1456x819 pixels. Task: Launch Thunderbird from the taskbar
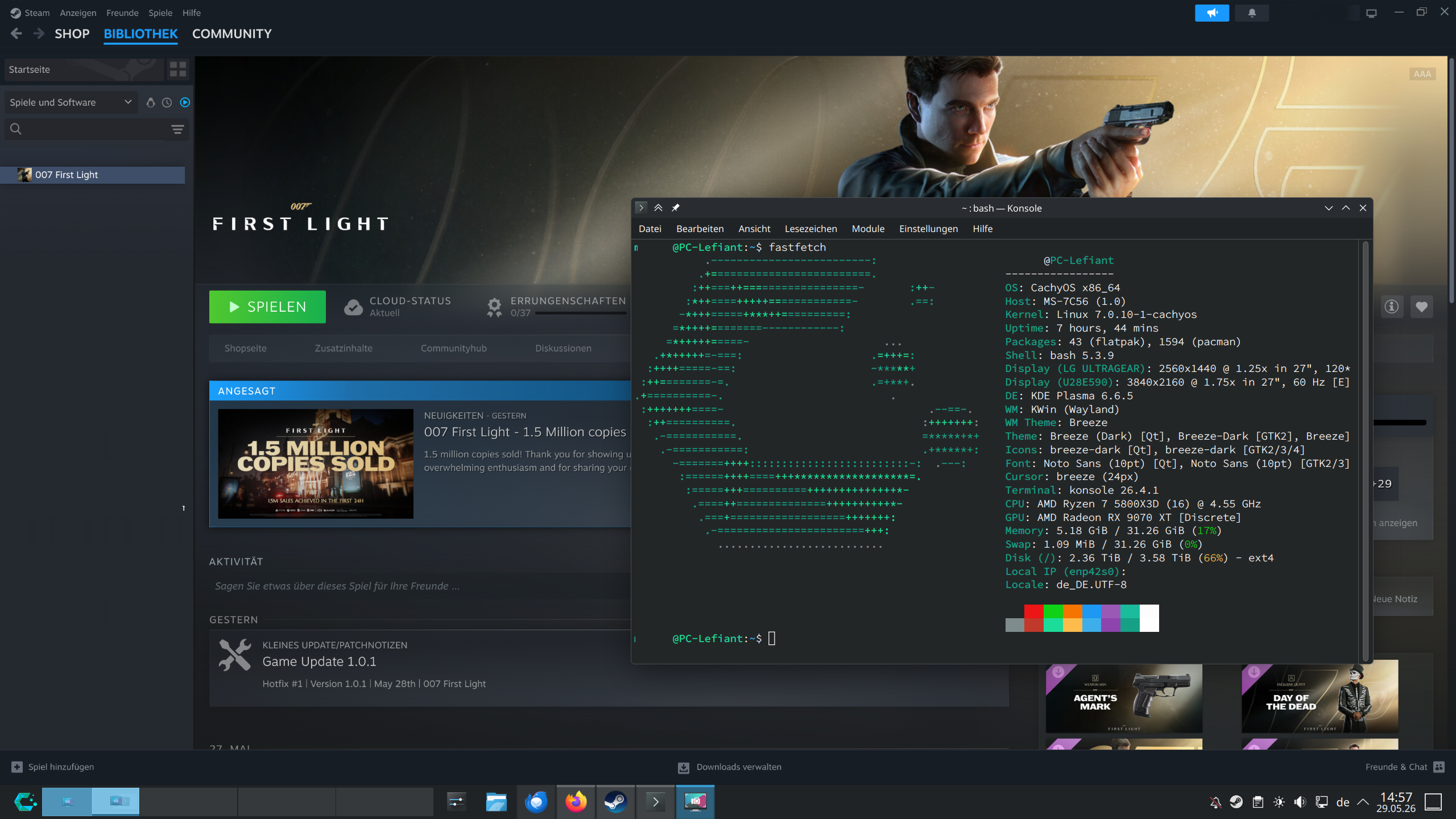tap(536, 802)
